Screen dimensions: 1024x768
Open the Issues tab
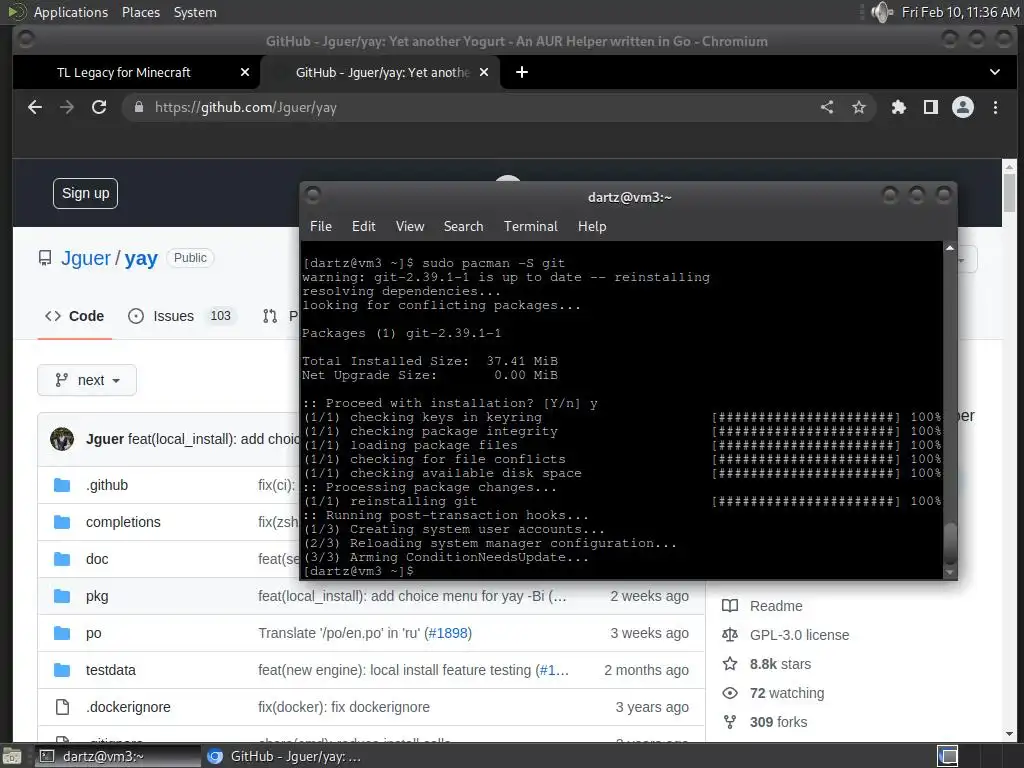(182, 316)
